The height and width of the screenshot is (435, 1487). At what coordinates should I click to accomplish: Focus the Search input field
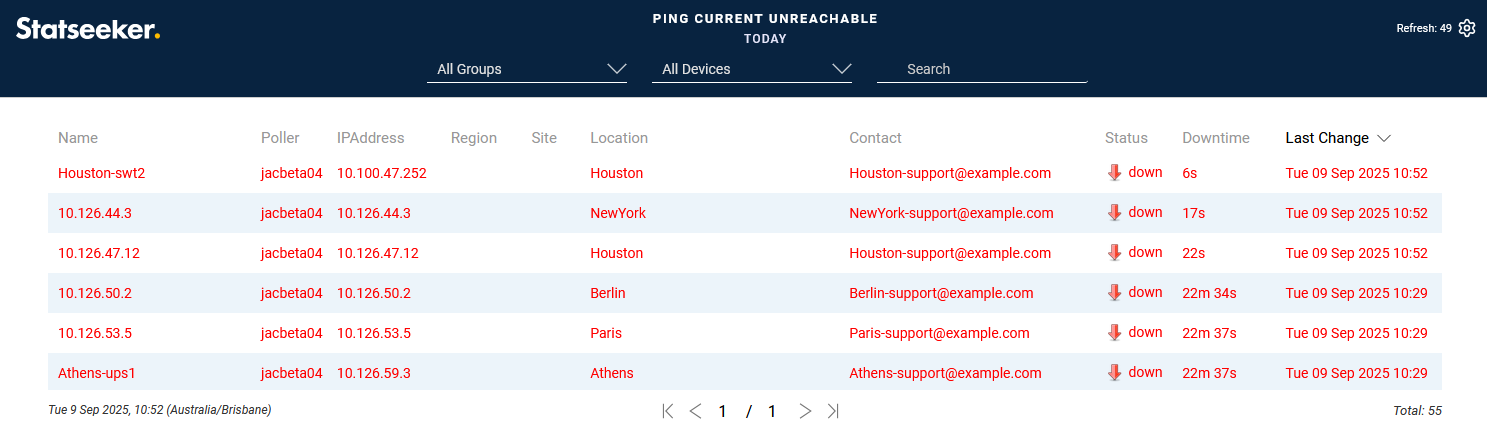point(982,69)
